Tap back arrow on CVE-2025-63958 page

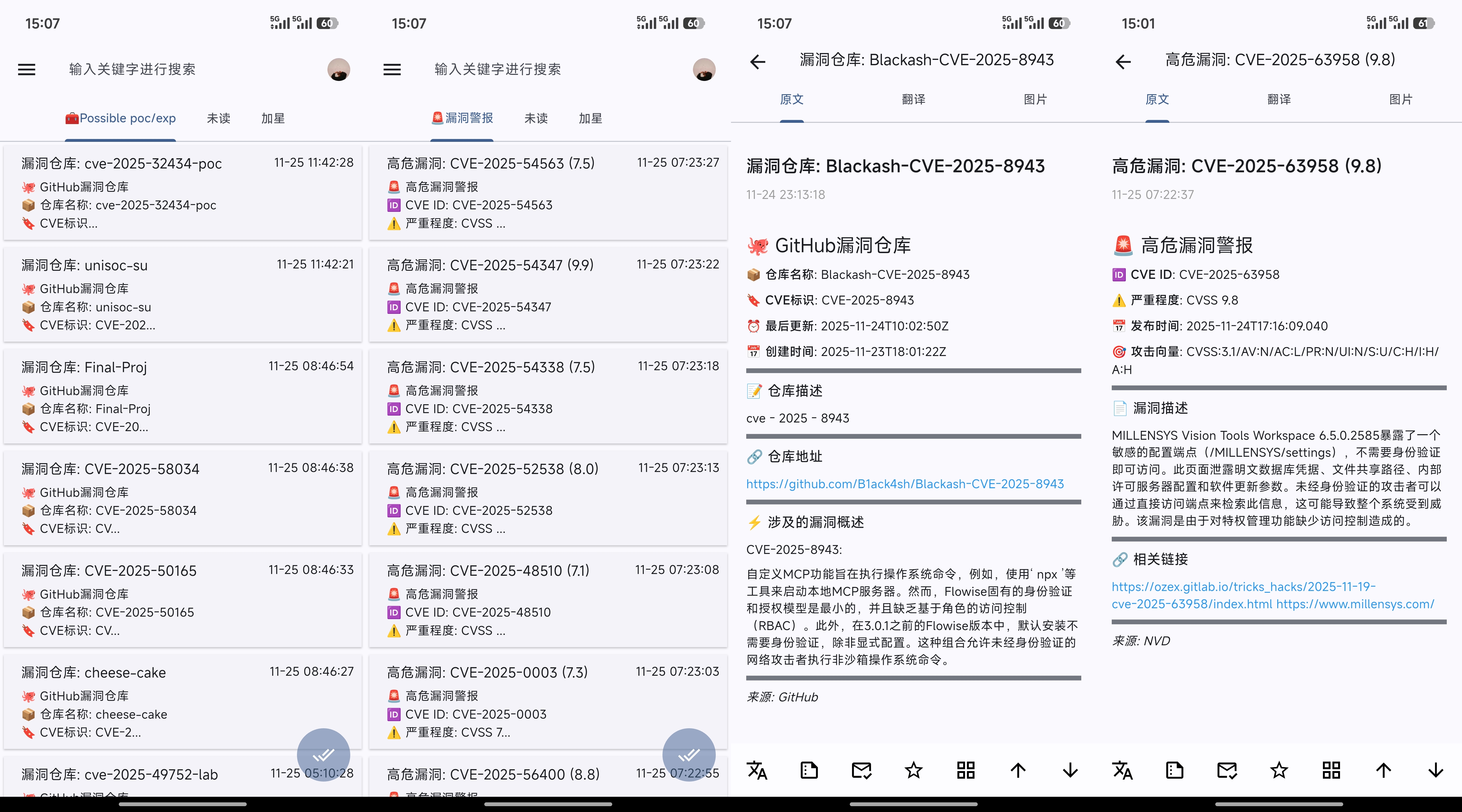(1123, 61)
